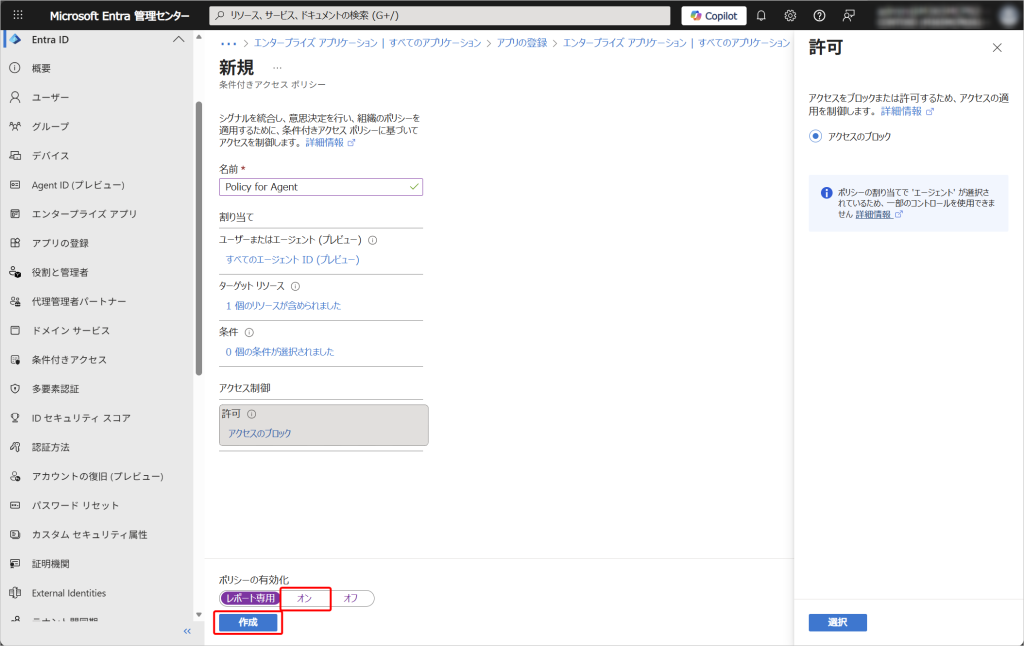
Task: Set policy state to レポート専用
Action: [x=249, y=598]
